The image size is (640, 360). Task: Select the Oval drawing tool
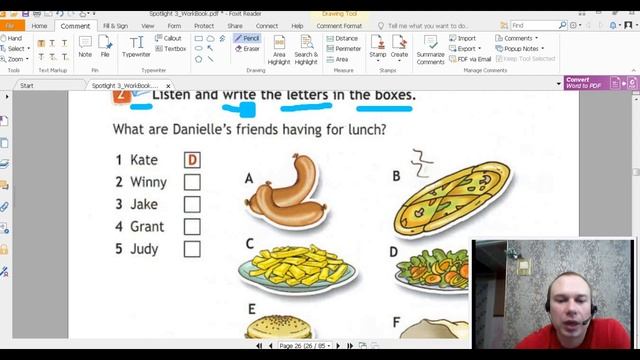point(198,49)
